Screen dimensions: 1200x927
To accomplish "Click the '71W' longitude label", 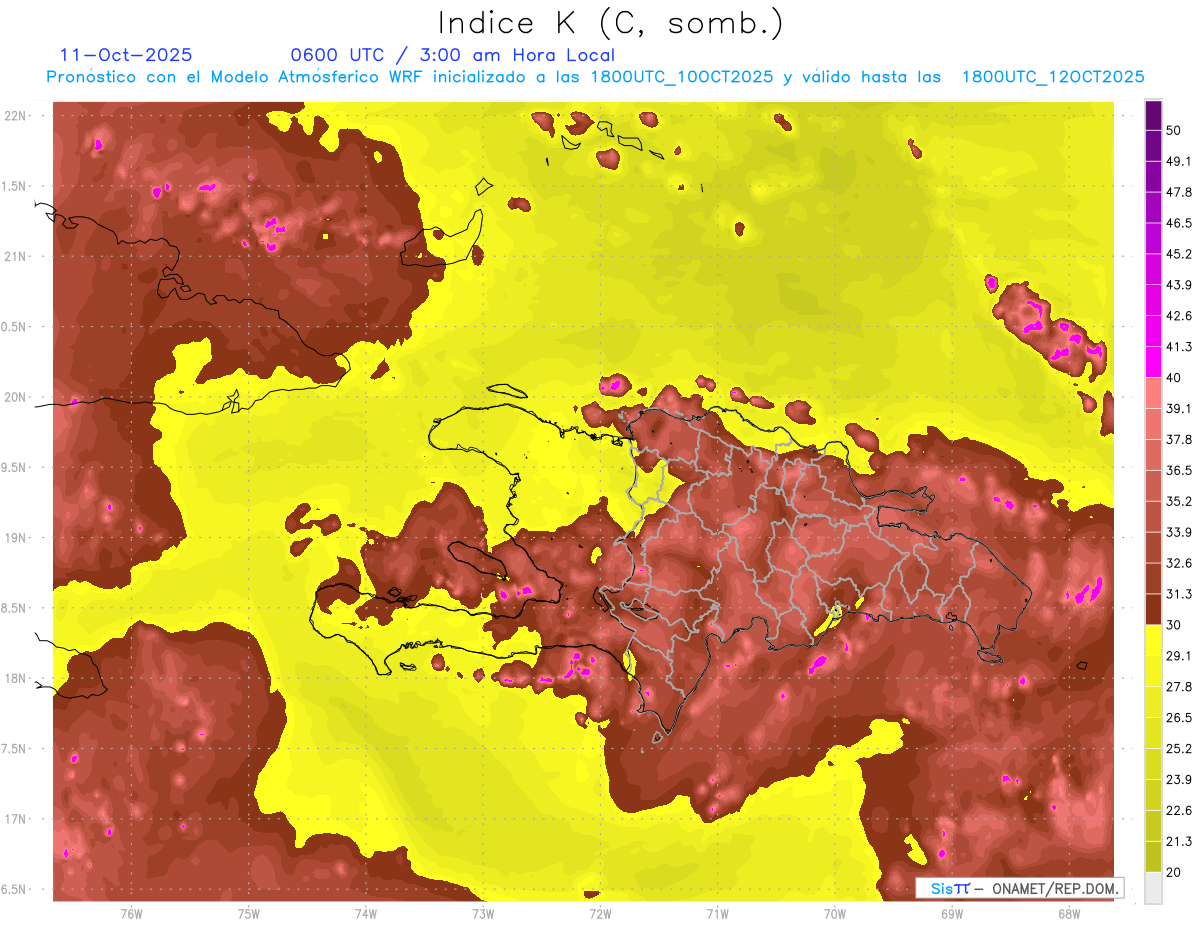I will 717,913.
